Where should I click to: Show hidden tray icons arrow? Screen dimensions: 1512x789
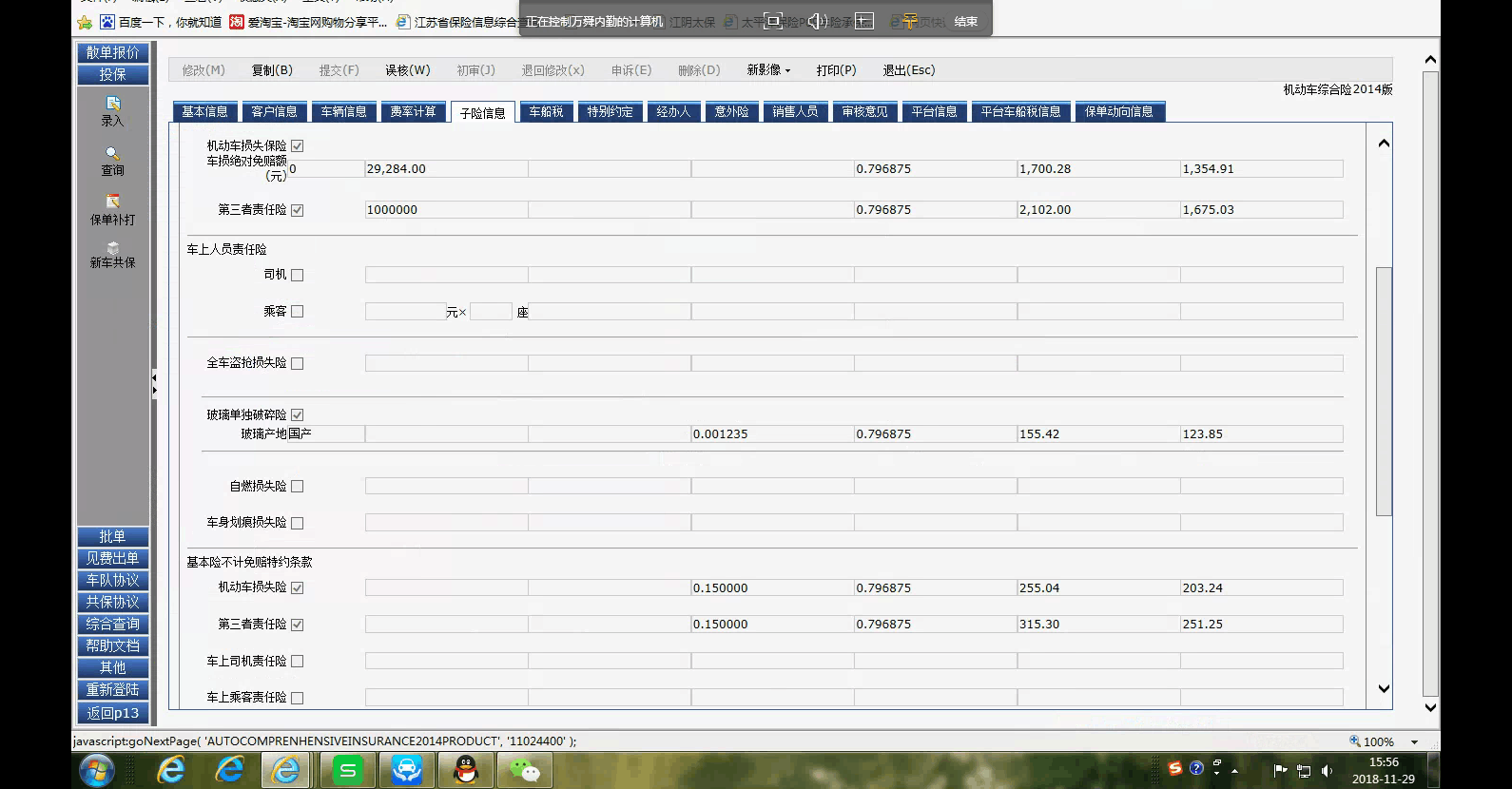click(x=1234, y=771)
